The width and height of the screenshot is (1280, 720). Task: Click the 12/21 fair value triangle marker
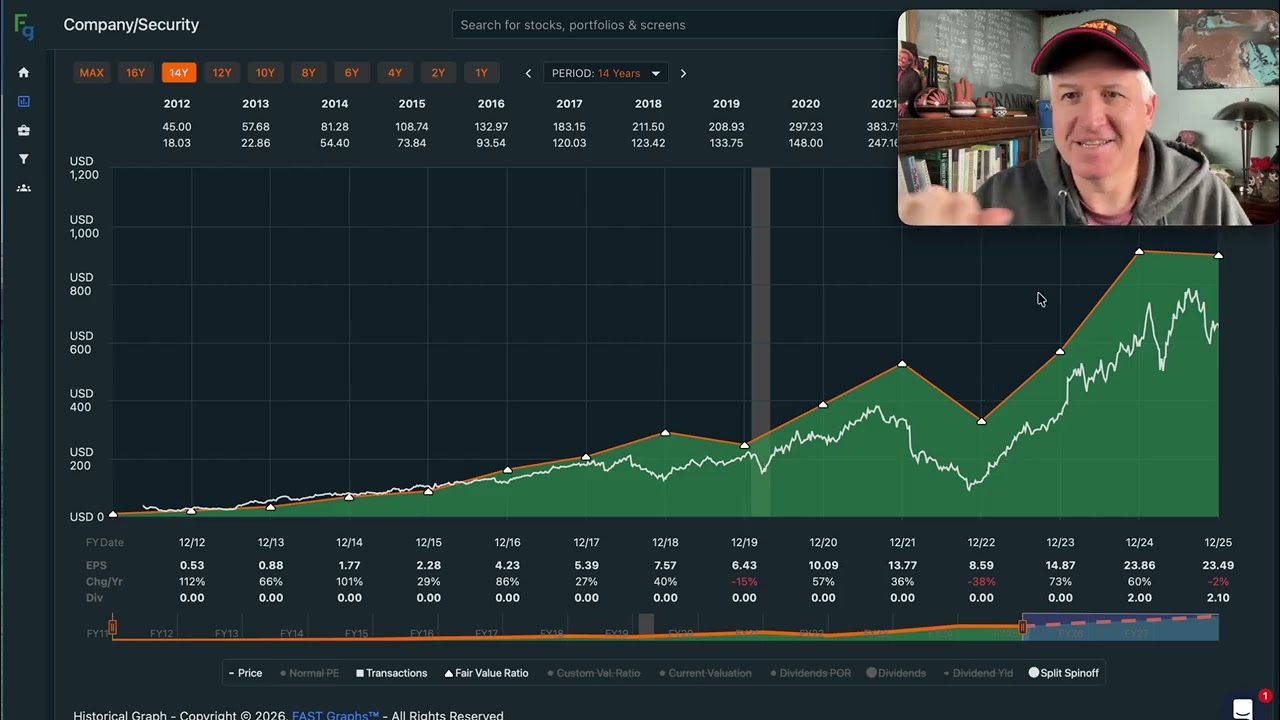[902, 364]
